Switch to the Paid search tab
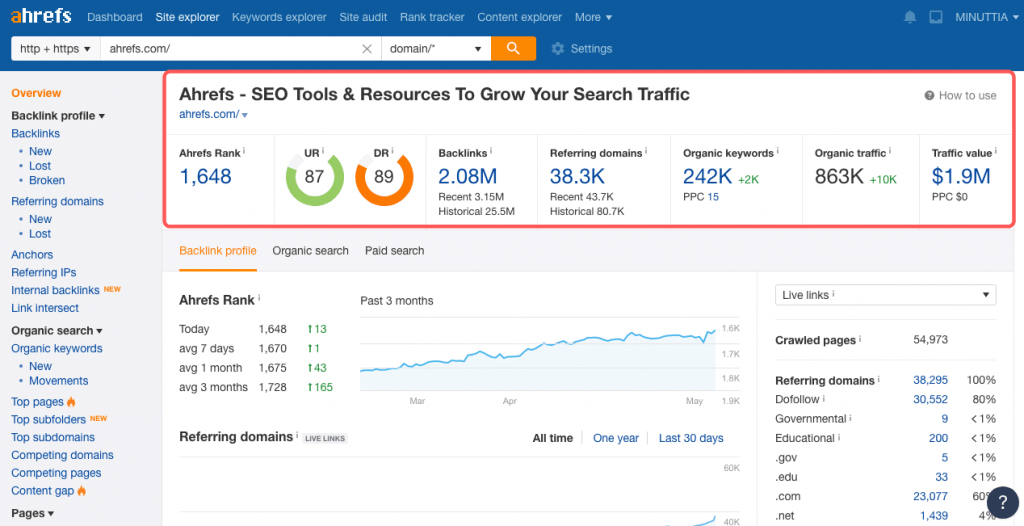 click(x=394, y=251)
